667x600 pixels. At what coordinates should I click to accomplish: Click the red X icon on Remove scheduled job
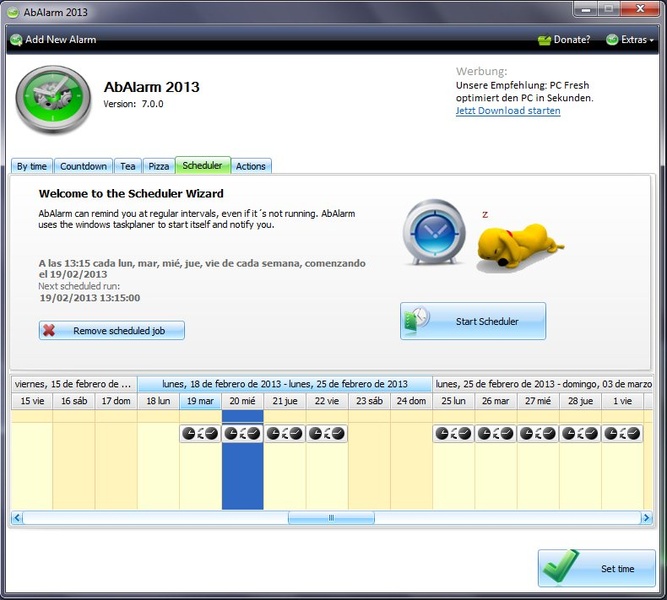tap(49, 330)
